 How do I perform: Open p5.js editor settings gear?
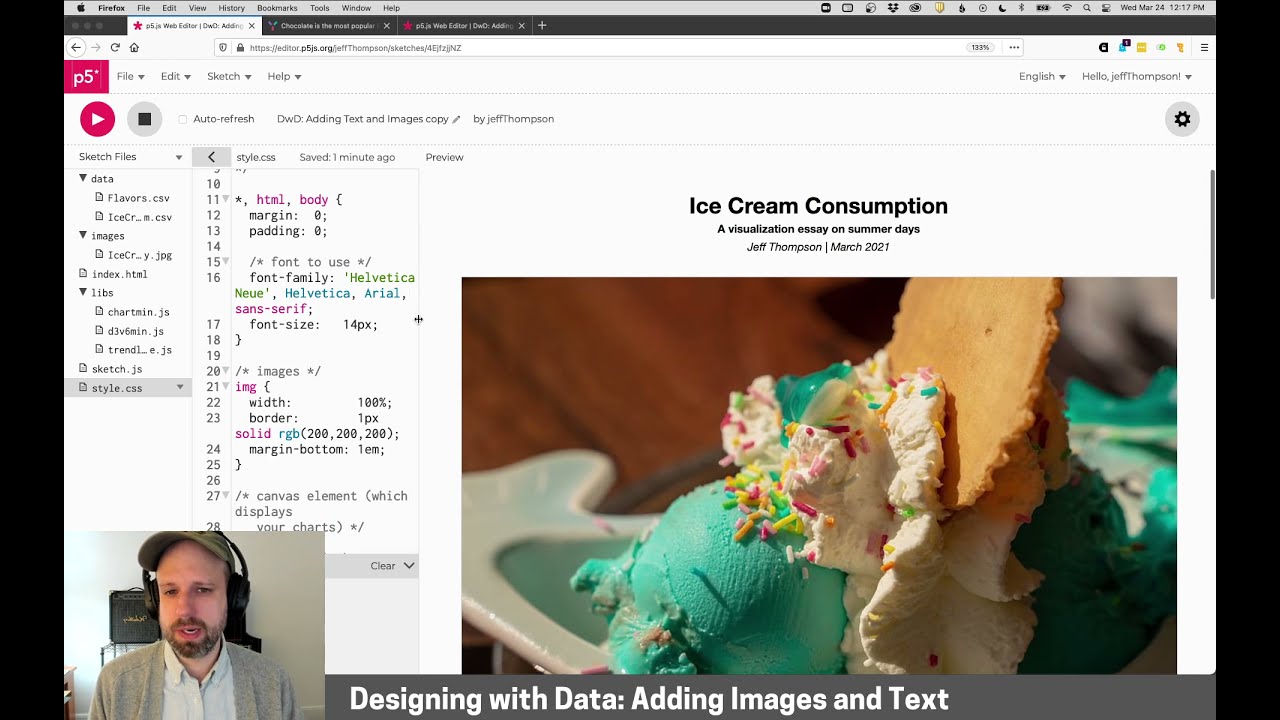click(x=1182, y=119)
